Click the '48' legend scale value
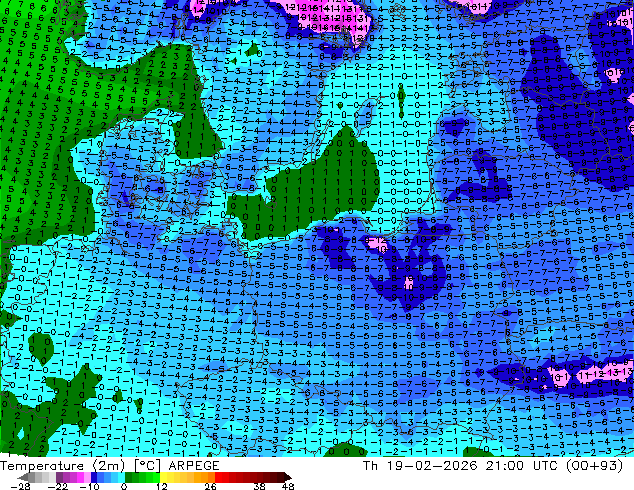Screen dimensions: 634x490 [288, 486]
